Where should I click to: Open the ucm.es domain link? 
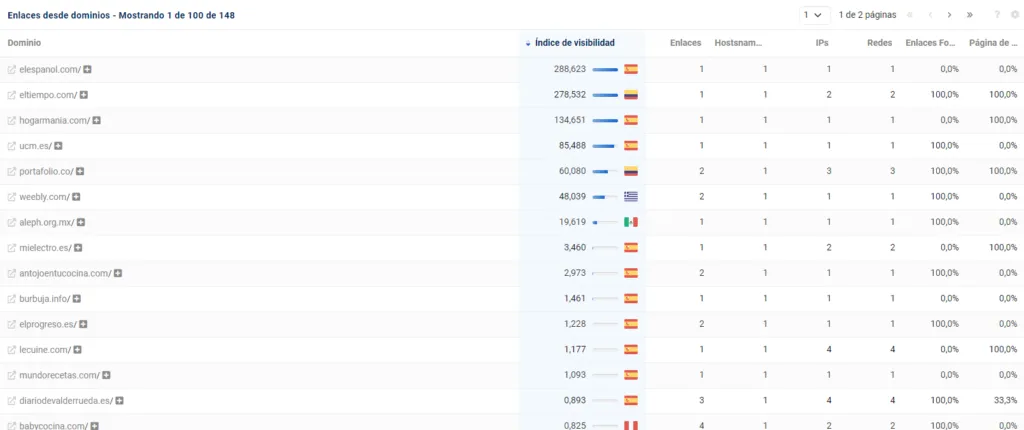pyautogui.click(x=36, y=146)
